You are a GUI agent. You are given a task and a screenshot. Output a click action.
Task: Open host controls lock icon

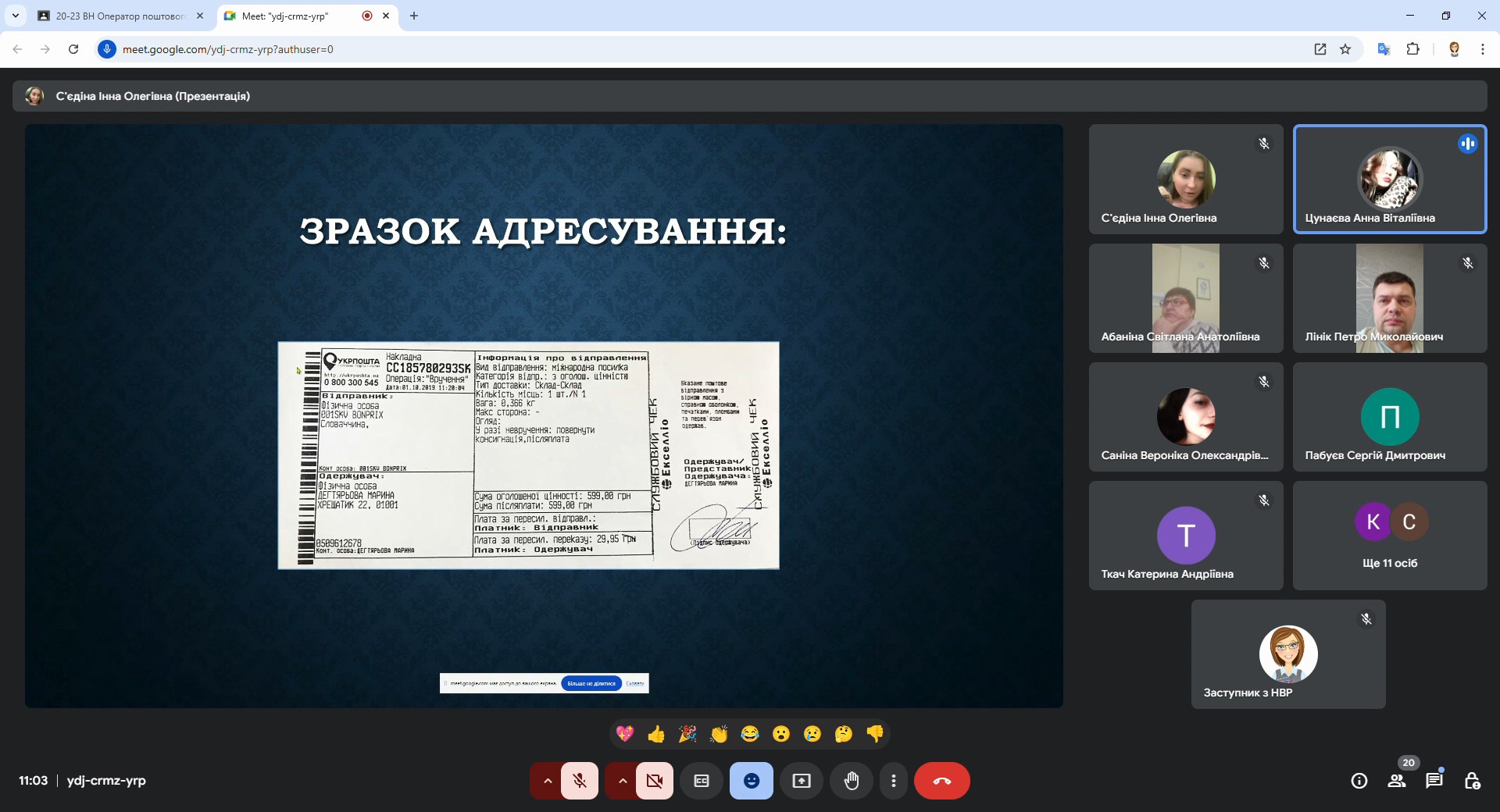coord(1472,781)
